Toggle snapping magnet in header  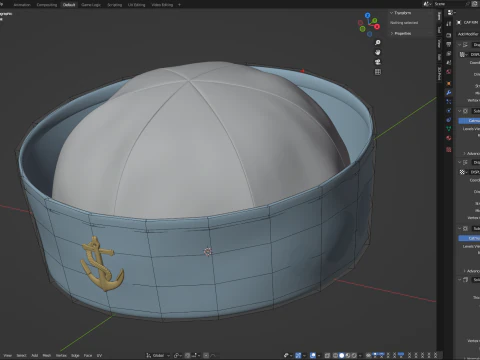[188, 355]
